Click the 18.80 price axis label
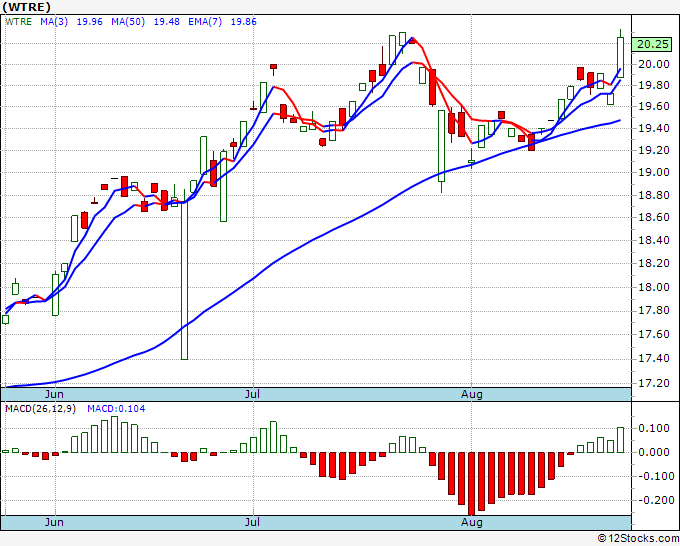 654,195
